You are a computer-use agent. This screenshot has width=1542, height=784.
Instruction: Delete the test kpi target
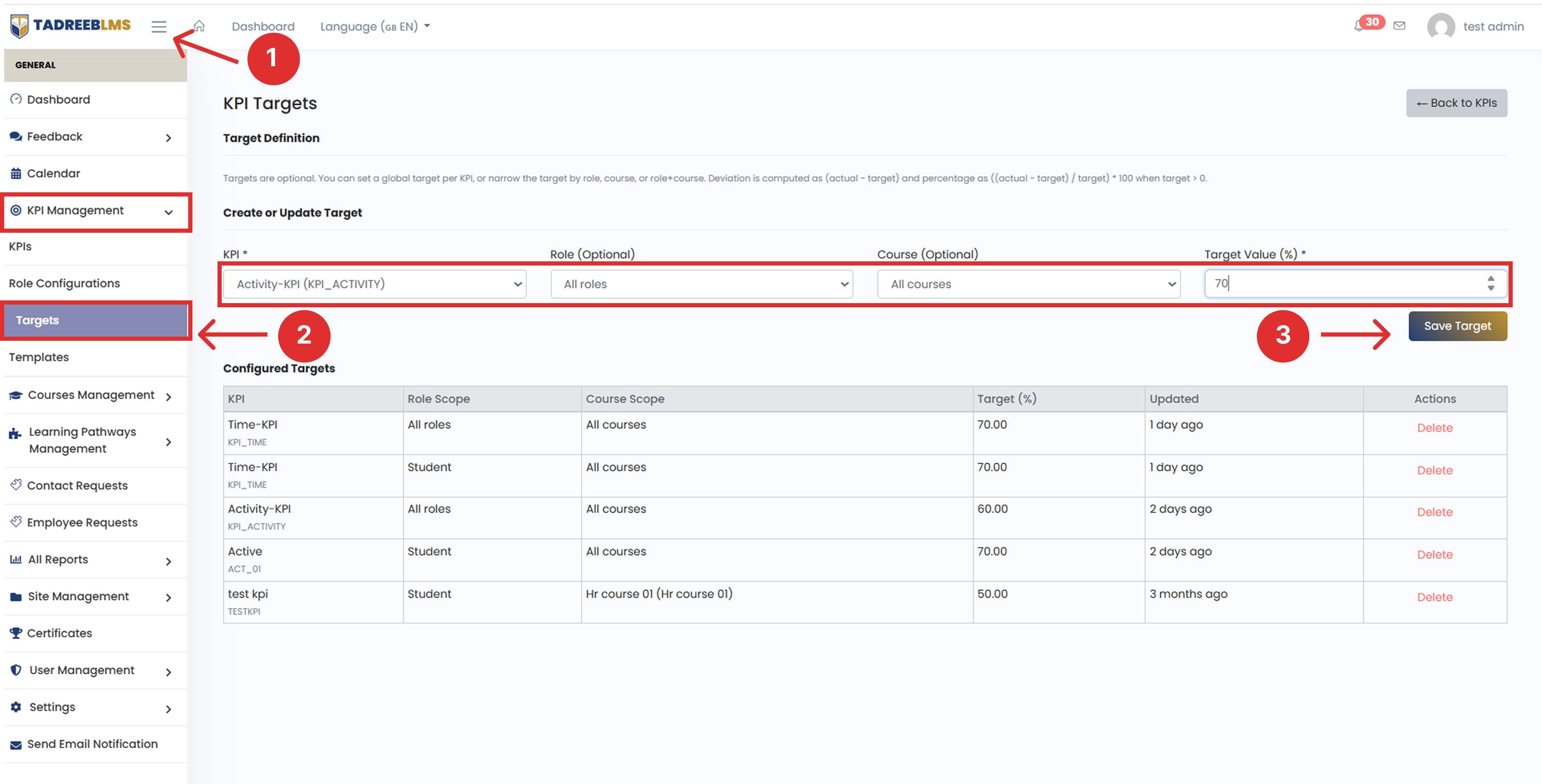click(x=1434, y=597)
